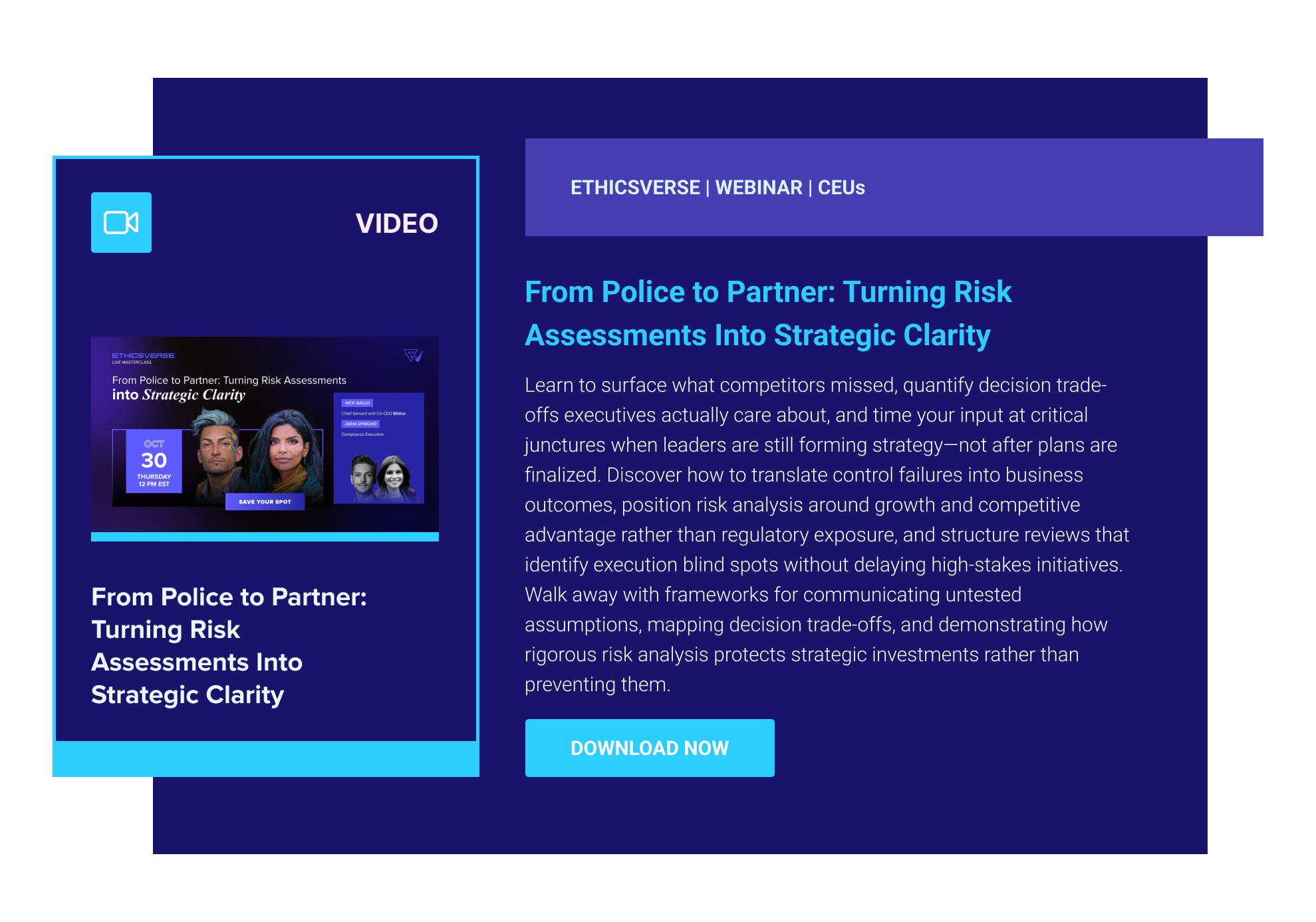Click the ETHICSVERSE Live Masterclass wordmark

coord(143,357)
